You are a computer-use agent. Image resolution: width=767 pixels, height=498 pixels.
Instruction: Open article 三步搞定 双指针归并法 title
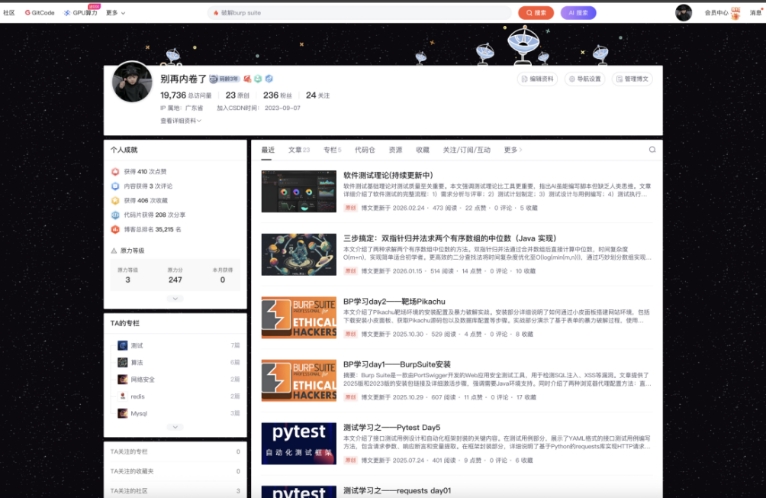(x=450, y=238)
